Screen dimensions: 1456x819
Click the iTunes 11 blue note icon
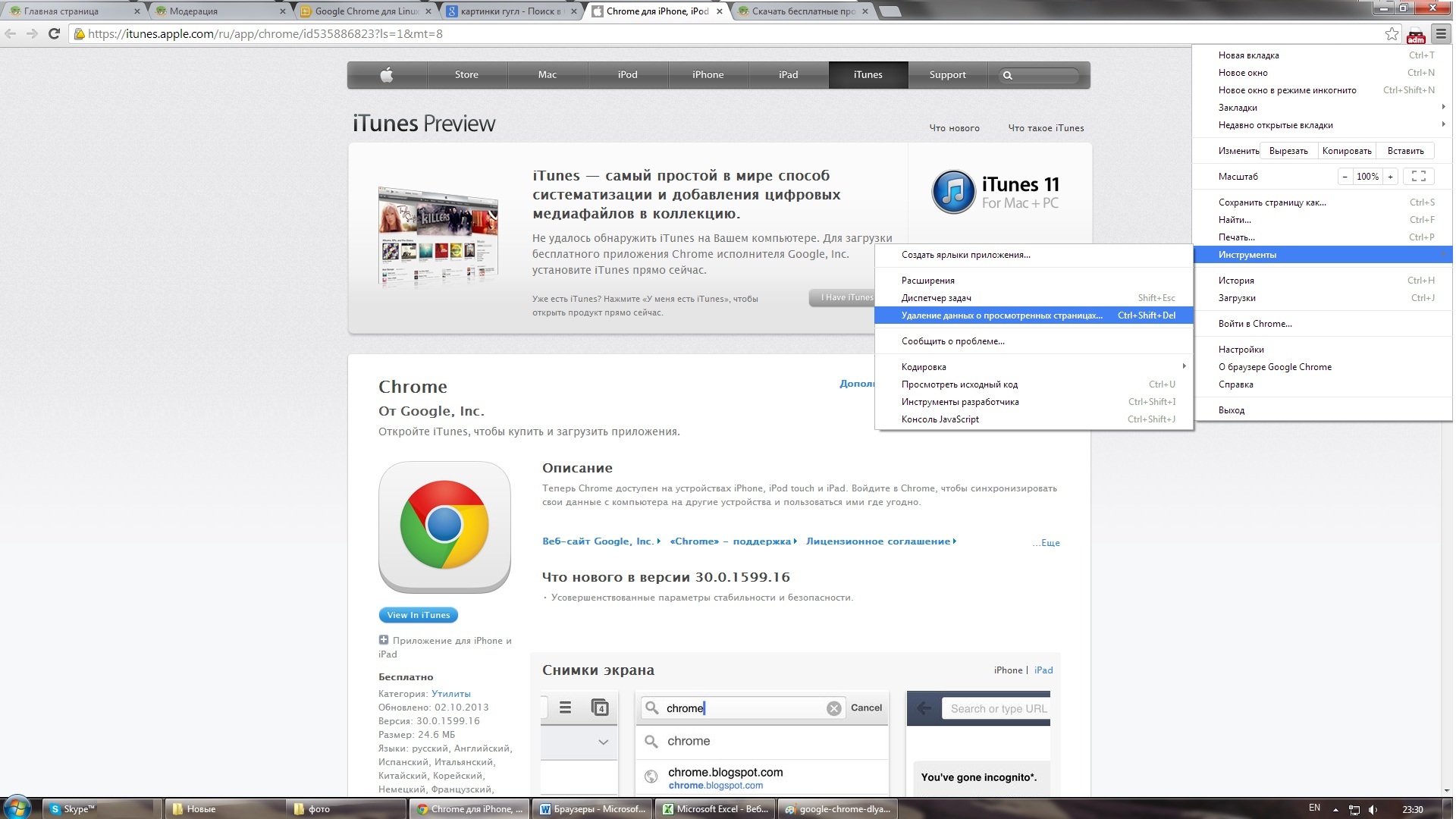pyautogui.click(x=953, y=191)
